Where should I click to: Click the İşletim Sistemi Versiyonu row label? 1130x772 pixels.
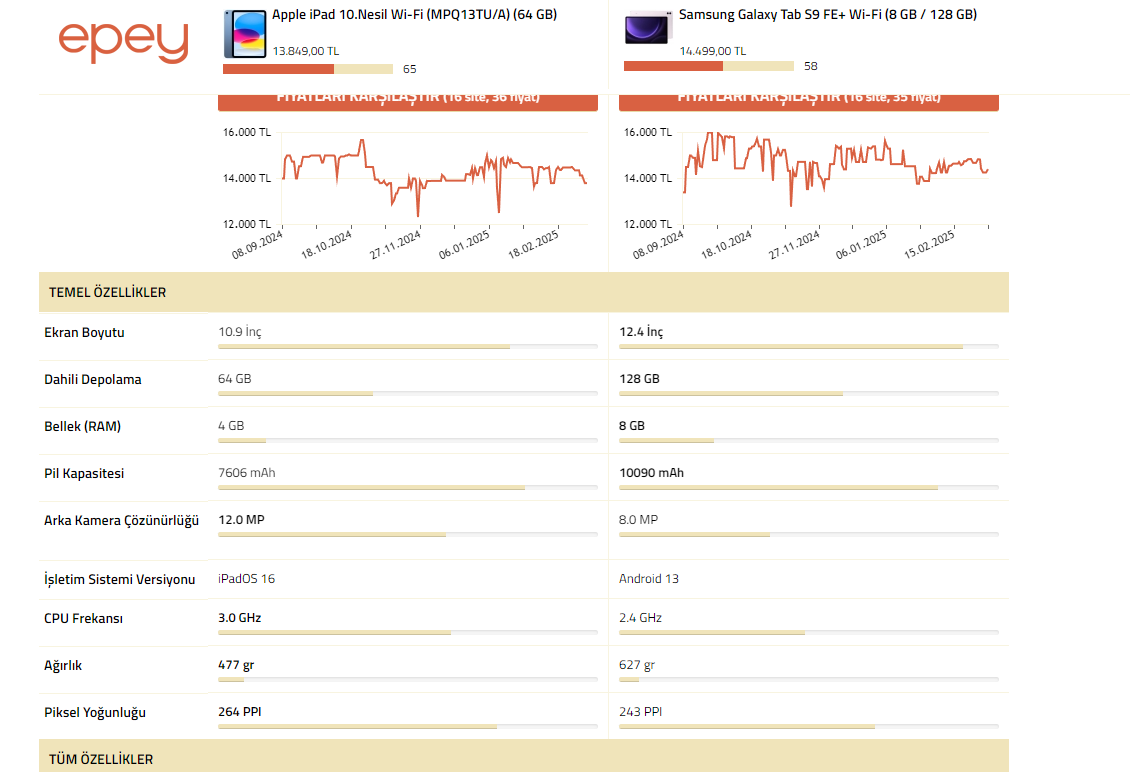click(120, 580)
